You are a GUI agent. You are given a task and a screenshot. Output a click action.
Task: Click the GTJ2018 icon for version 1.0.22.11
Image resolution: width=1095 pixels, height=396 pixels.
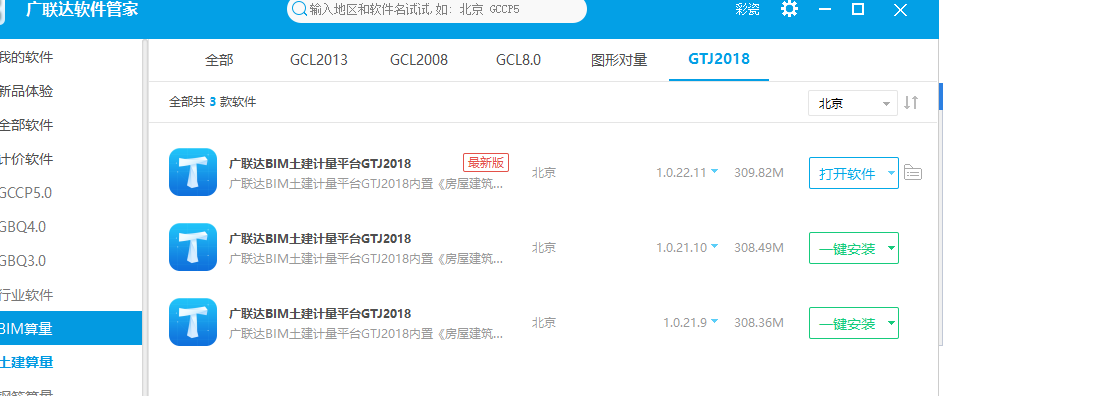(193, 172)
